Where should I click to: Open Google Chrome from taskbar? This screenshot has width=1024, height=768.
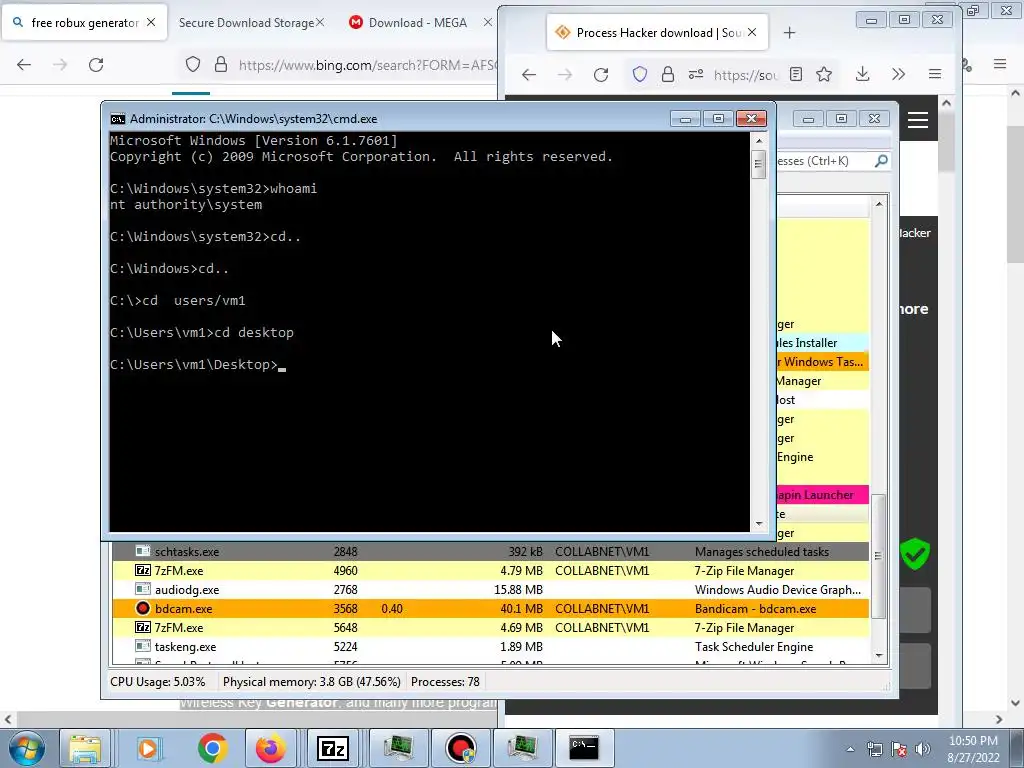(x=212, y=748)
